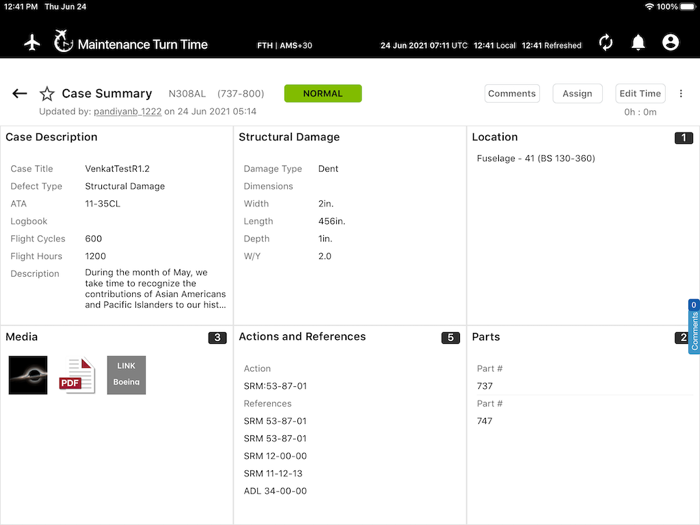Open the Comments button
Image resolution: width=700 pixels, height=525 pixels.
pyautogui.click(x=512, y=93)
